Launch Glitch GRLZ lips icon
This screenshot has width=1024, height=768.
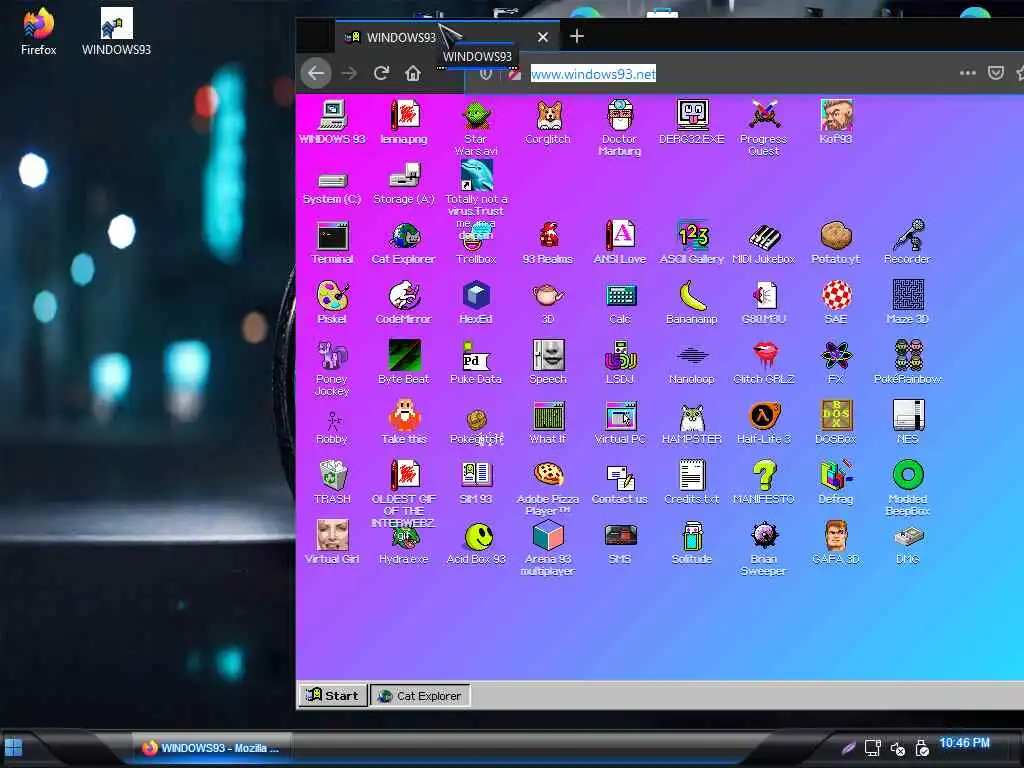click(764, 355)
